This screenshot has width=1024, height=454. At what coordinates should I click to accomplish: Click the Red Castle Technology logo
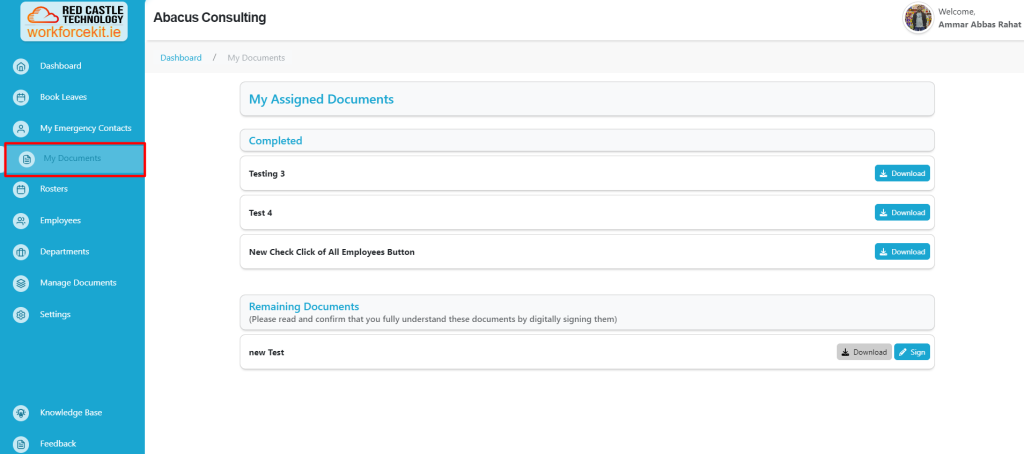[x=75, y=20]
